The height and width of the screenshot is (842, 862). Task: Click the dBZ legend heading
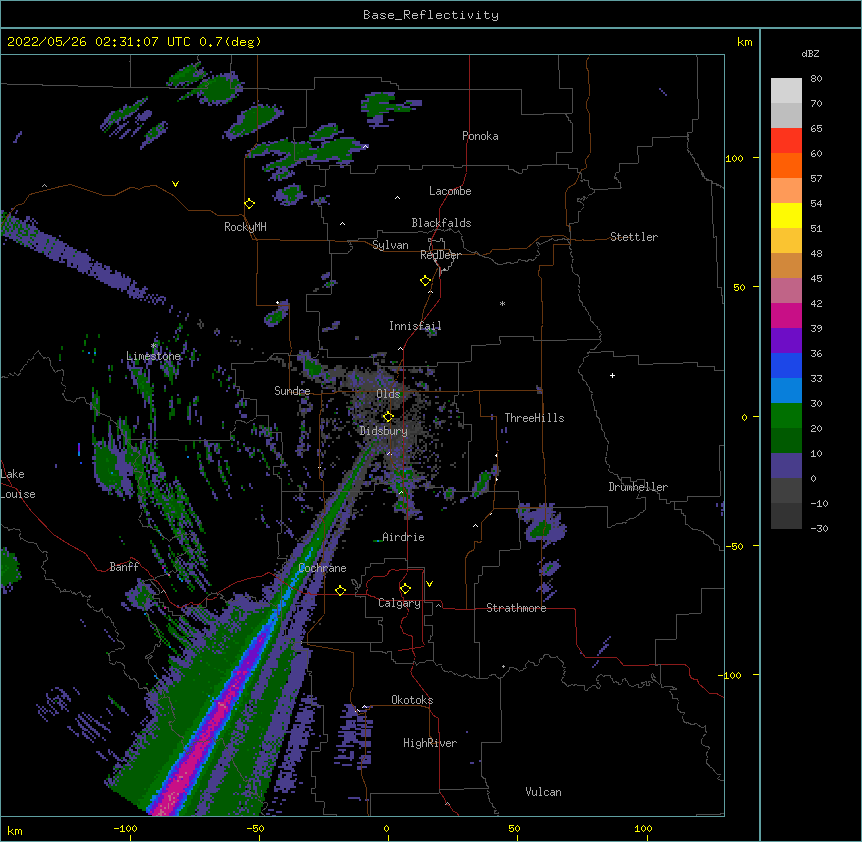(x=810, y=53)
